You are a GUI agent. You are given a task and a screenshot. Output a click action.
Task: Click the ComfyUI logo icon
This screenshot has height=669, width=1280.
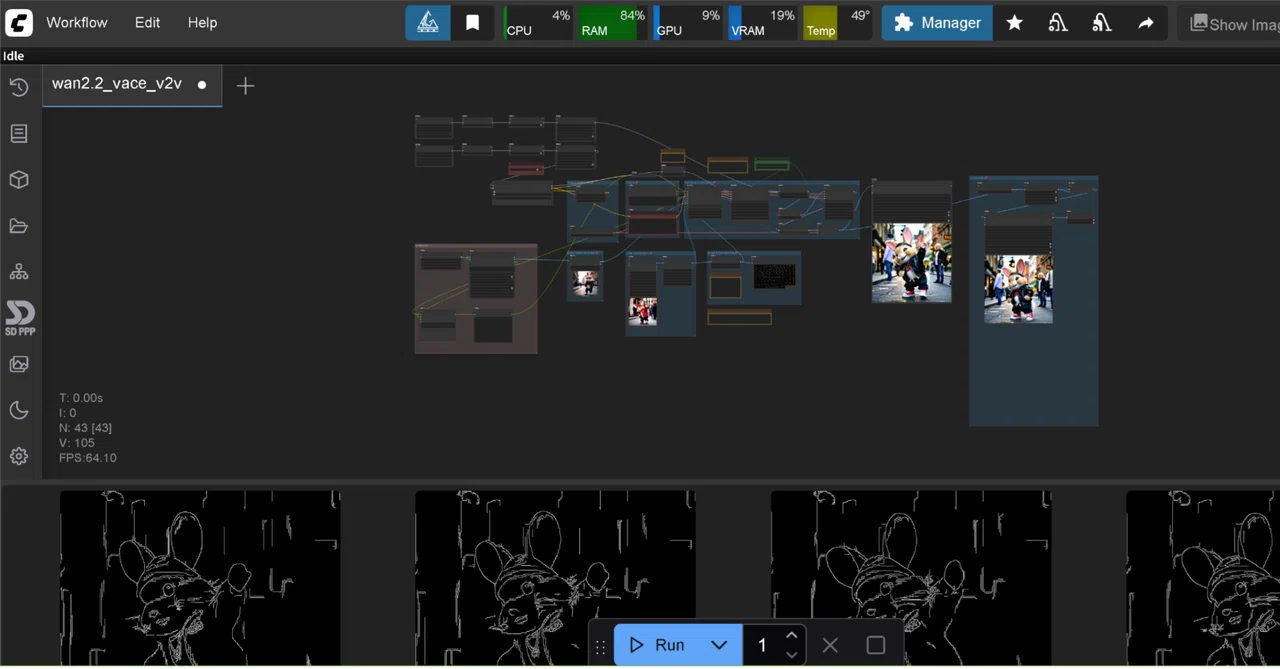(x=18, y=22)
